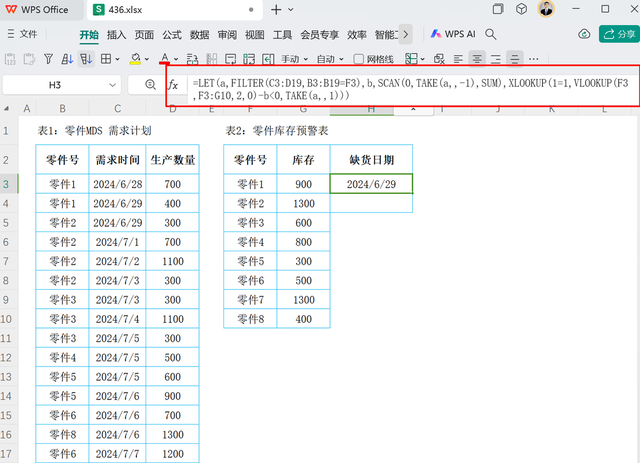Select the 页面 ribbon tab

[144, 35]
